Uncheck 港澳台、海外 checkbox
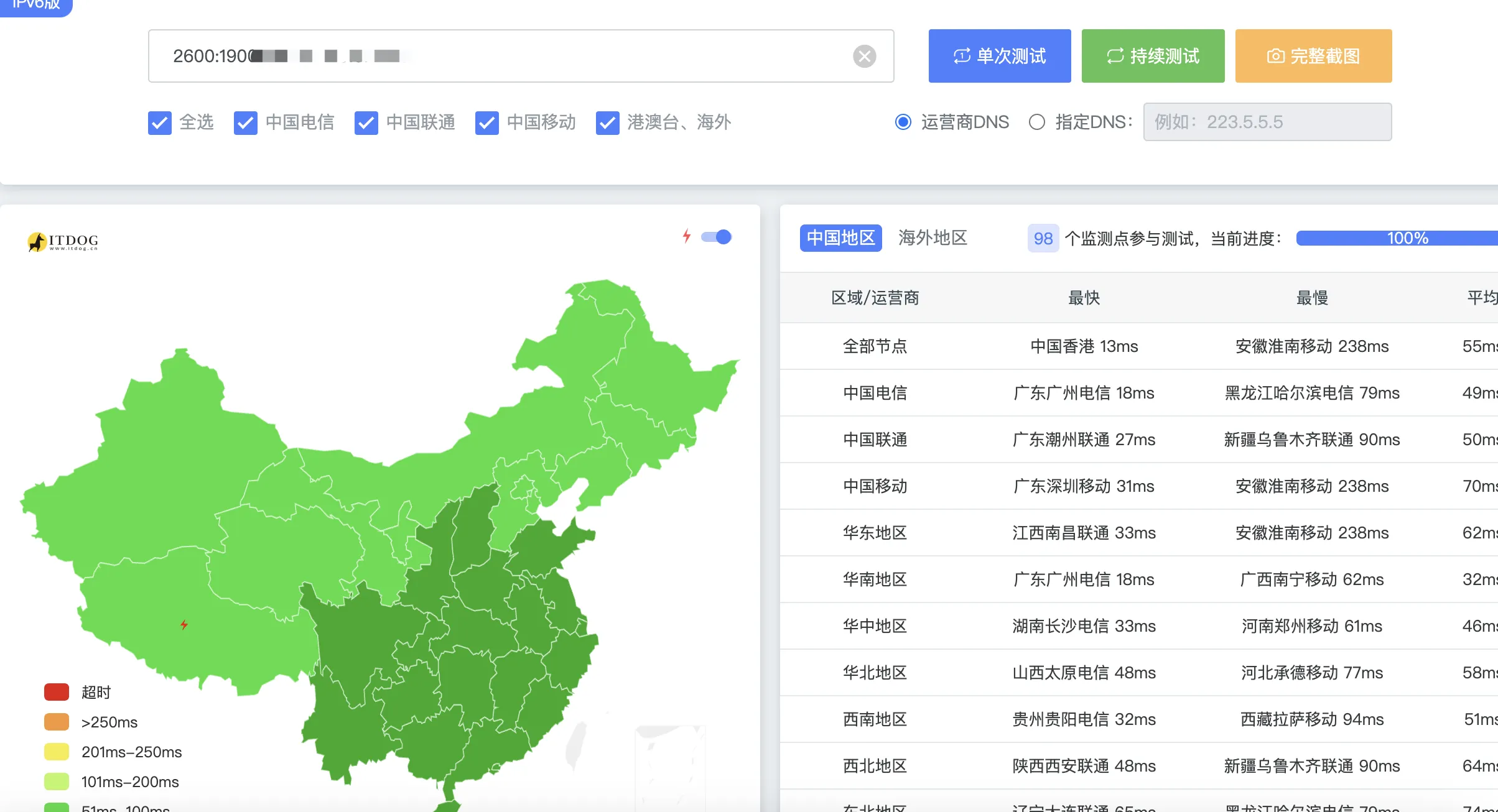1498x812 pixels. pos(608,122)
